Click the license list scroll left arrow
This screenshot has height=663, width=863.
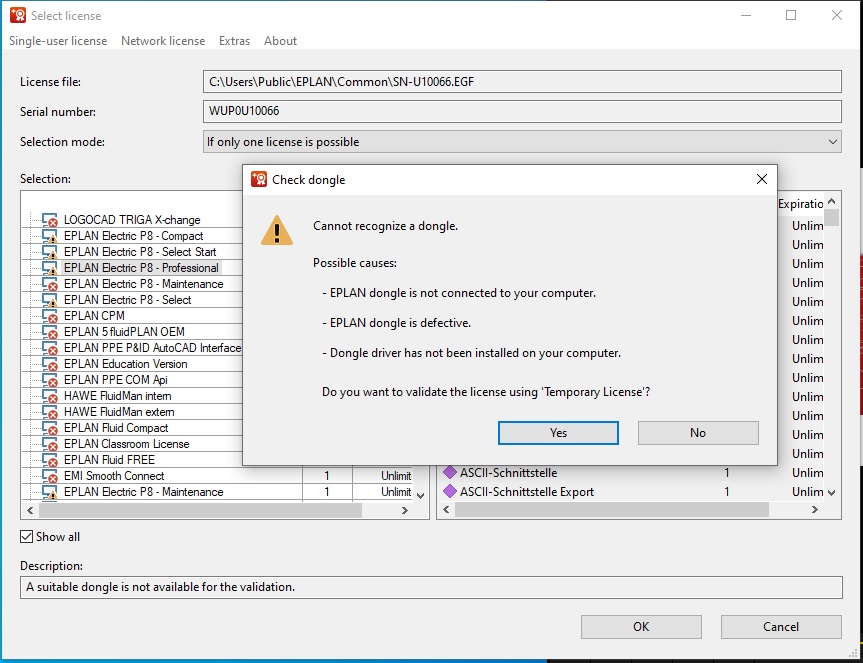[30, 511]
